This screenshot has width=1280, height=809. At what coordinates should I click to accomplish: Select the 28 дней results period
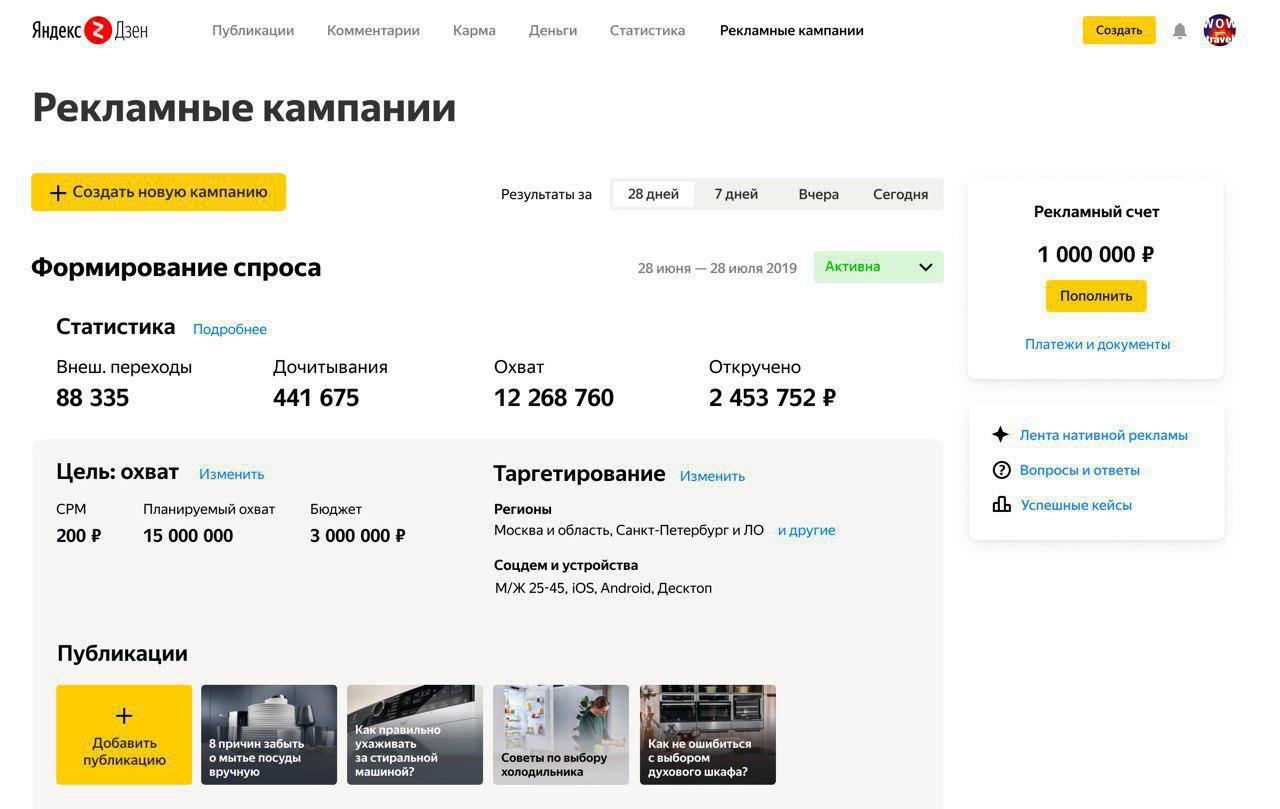[x=653, y=194]
